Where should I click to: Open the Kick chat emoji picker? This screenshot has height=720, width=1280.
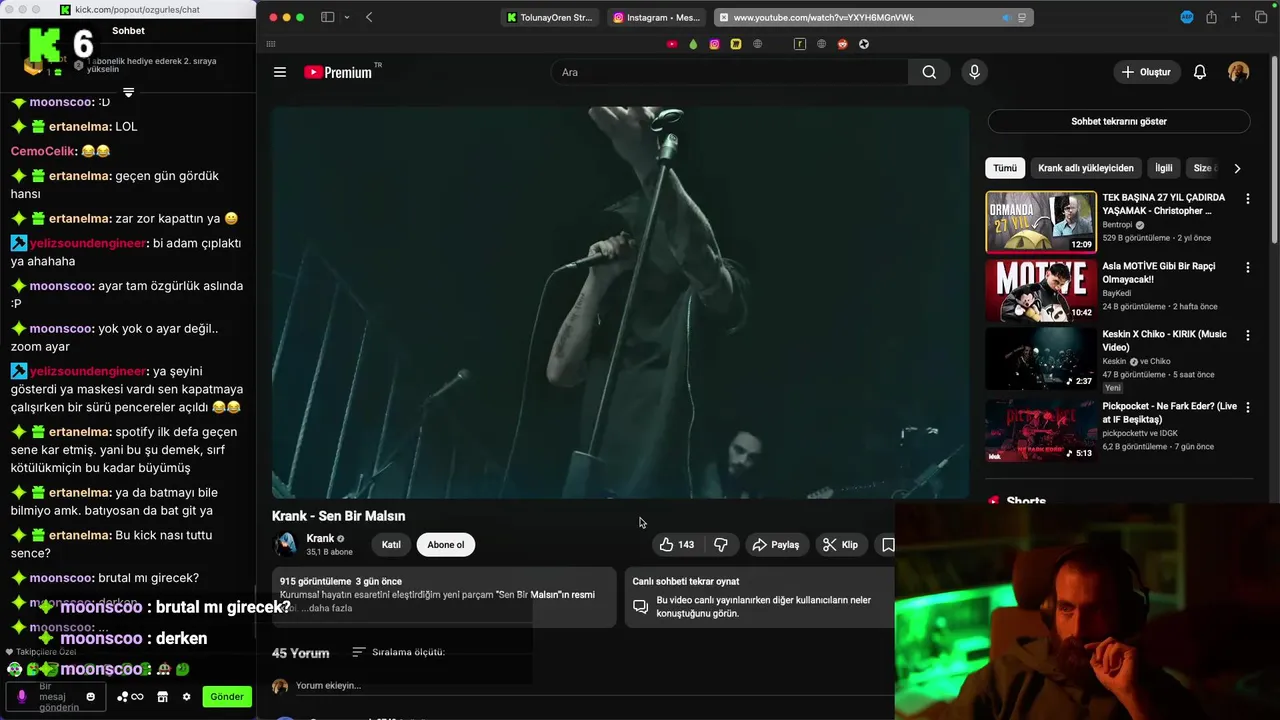click(x=90, y=697)
